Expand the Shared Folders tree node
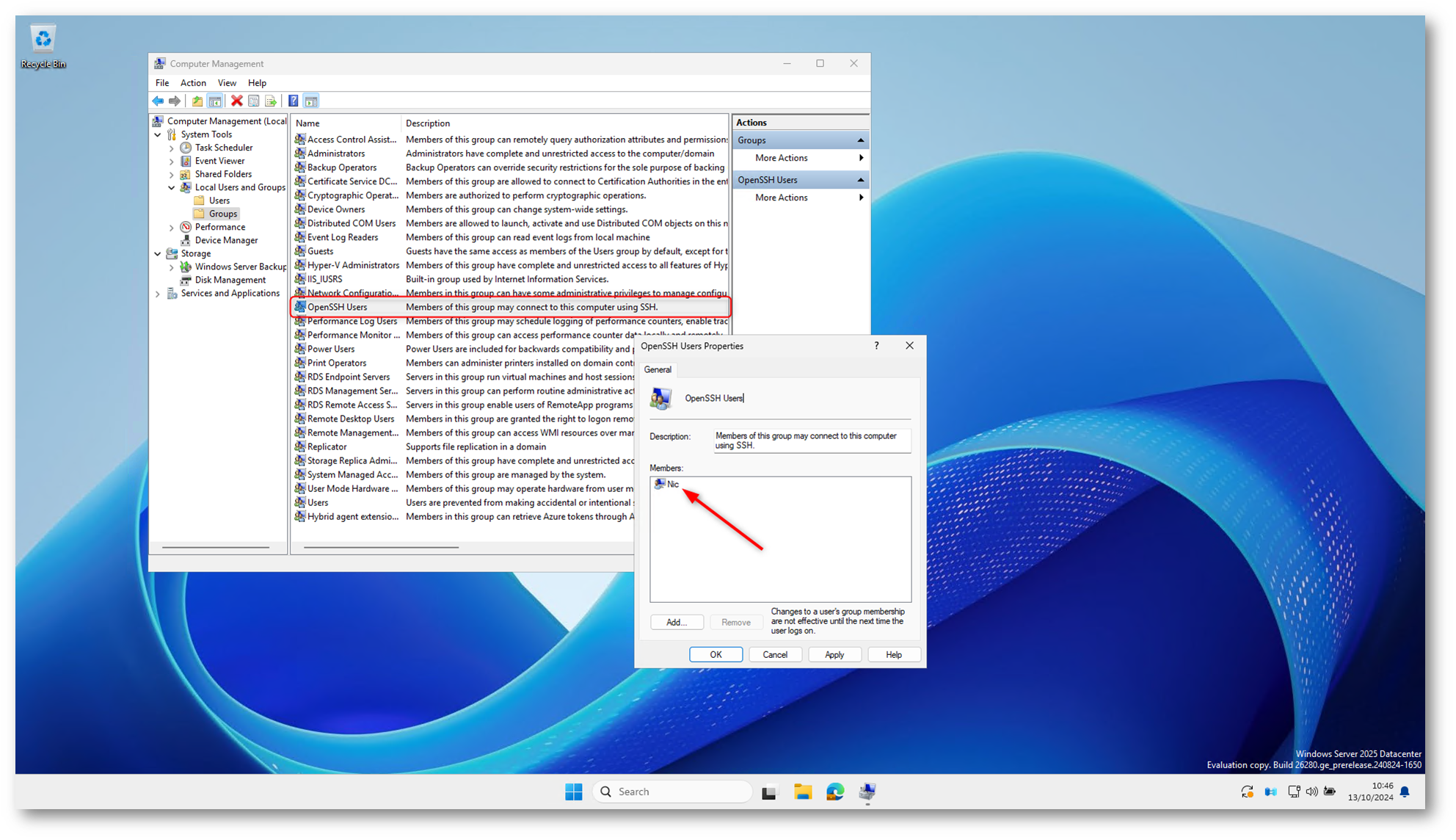The image size is (1456, 840). coord(172,174)
